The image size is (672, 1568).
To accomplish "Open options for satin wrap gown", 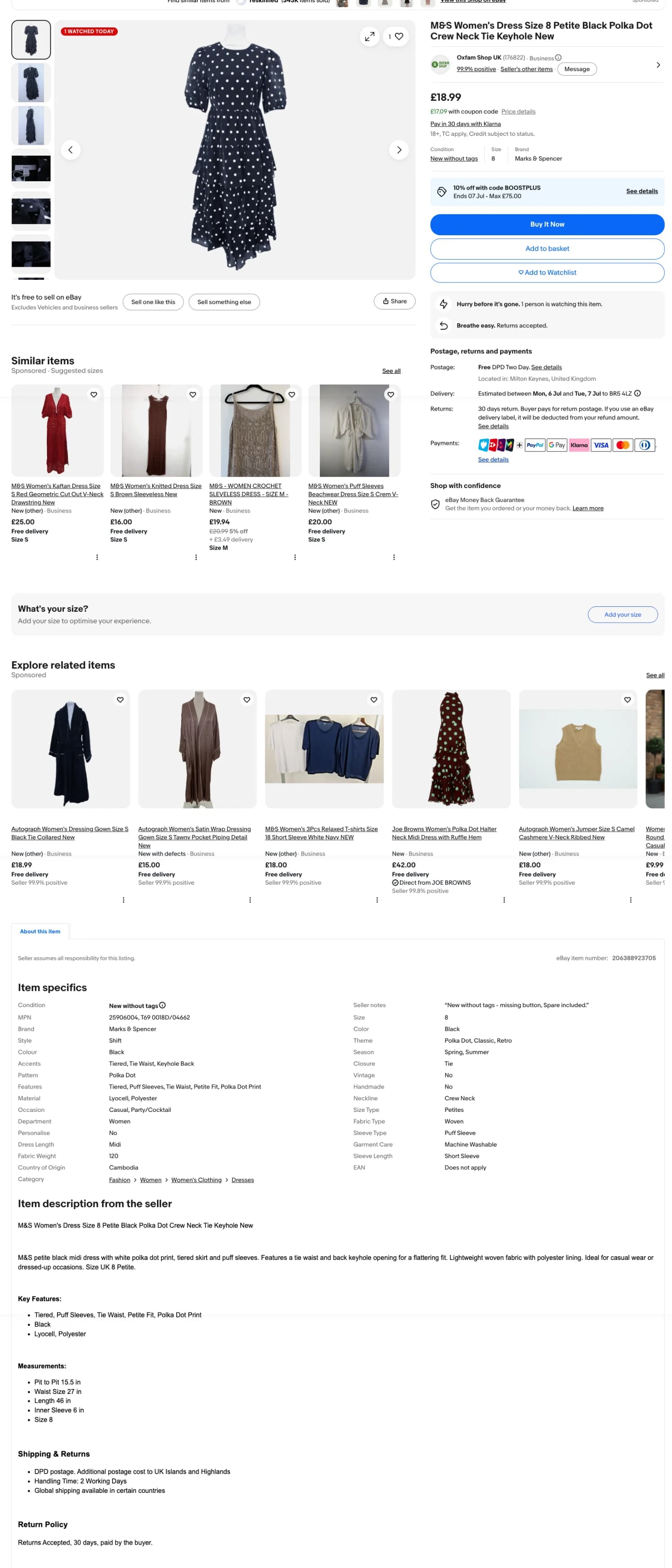I will [250, 900].
